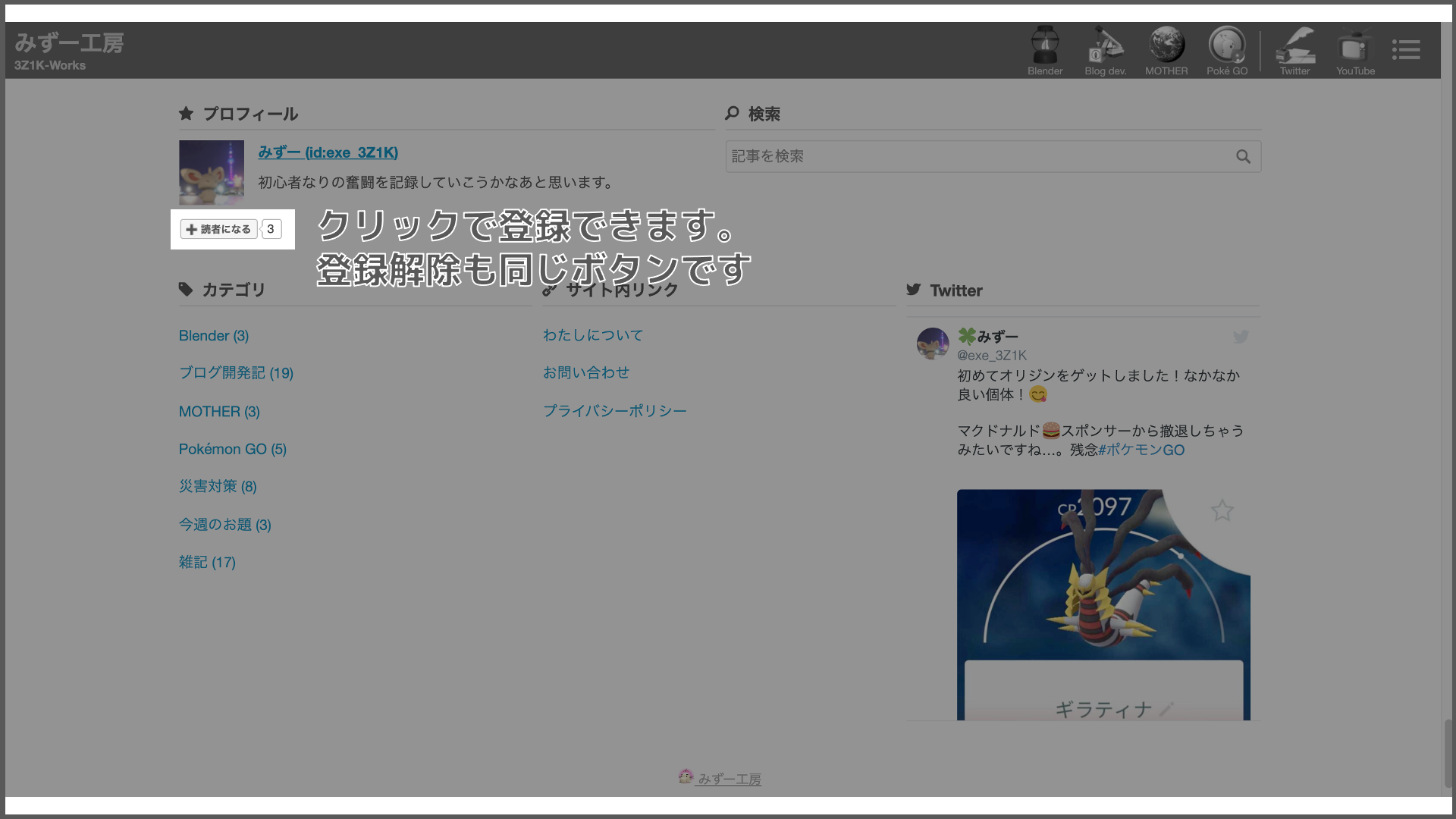Click the profile avatar image

[212, 173]
